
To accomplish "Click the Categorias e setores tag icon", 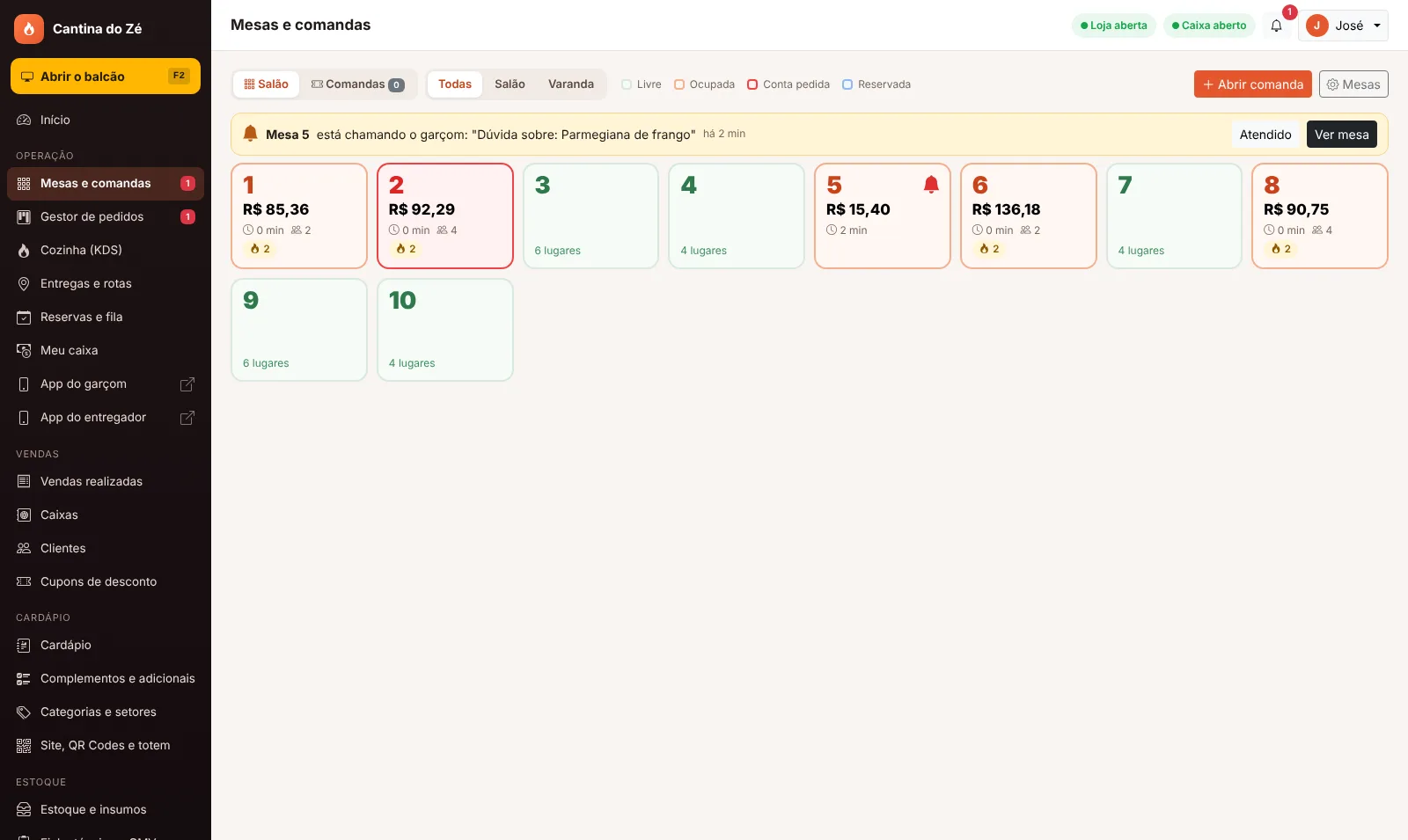I will (x=24, y=712).
